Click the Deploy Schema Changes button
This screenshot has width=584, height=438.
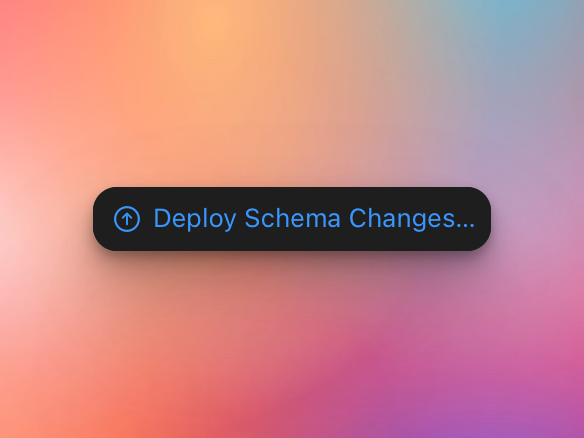tap(292, 219)
